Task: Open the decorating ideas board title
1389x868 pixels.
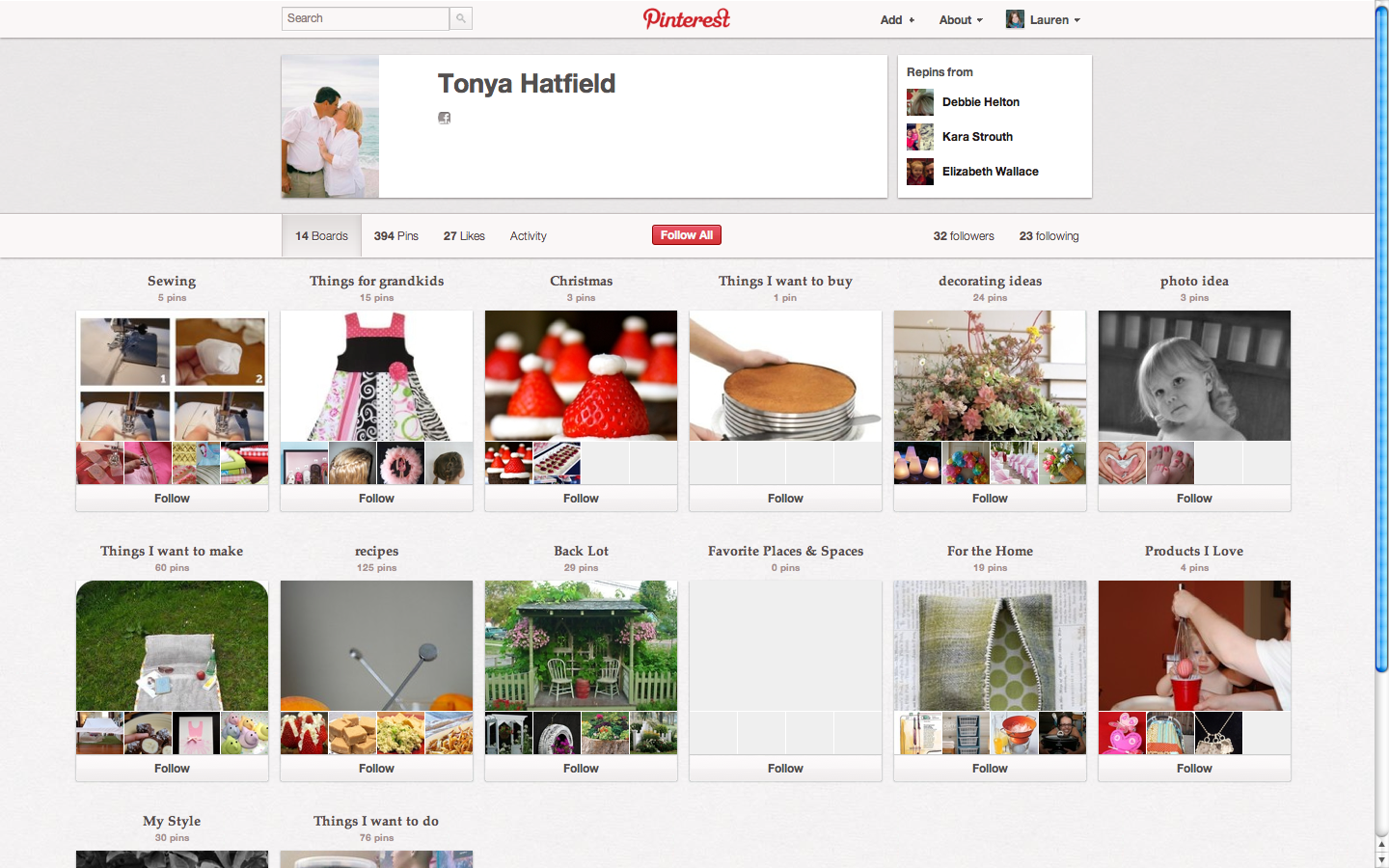Action: coord(990,281)
